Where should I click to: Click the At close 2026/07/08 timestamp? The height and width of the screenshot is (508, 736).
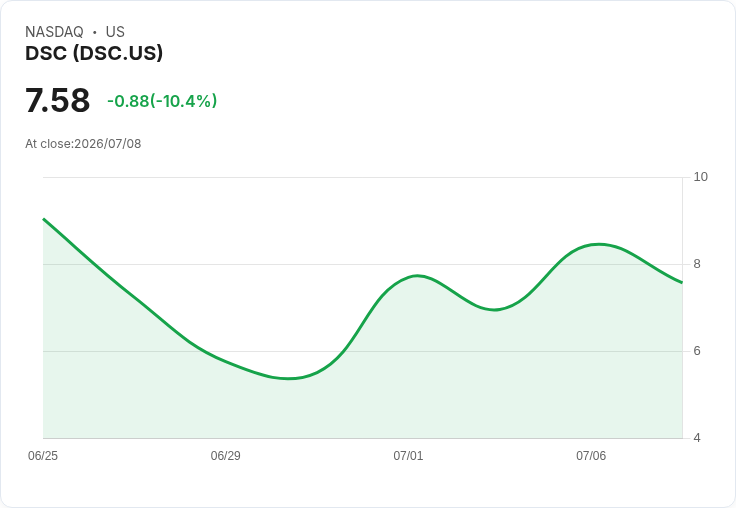click(x=83, y=144)
